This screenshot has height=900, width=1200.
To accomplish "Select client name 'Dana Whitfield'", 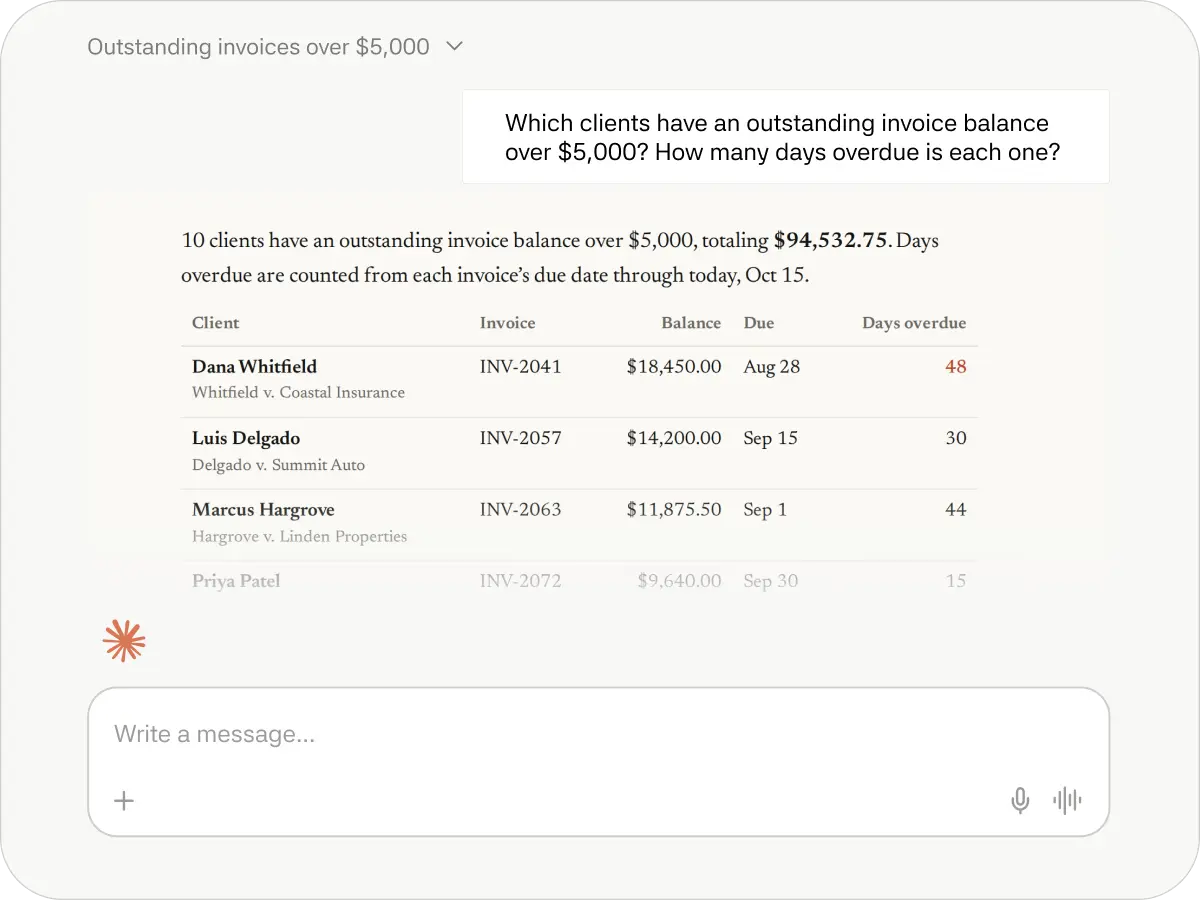I will pyautogui.click(x=254, y=367).
